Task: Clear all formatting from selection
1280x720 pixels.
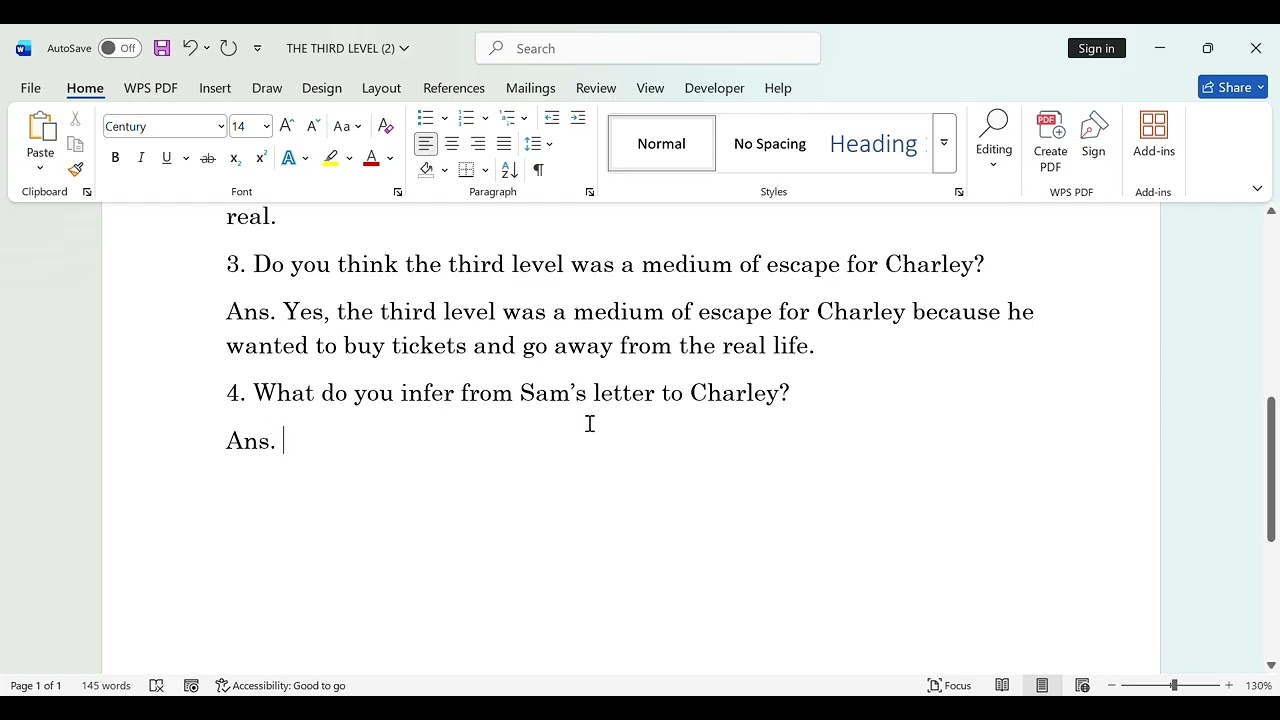Action: (386, 126)
